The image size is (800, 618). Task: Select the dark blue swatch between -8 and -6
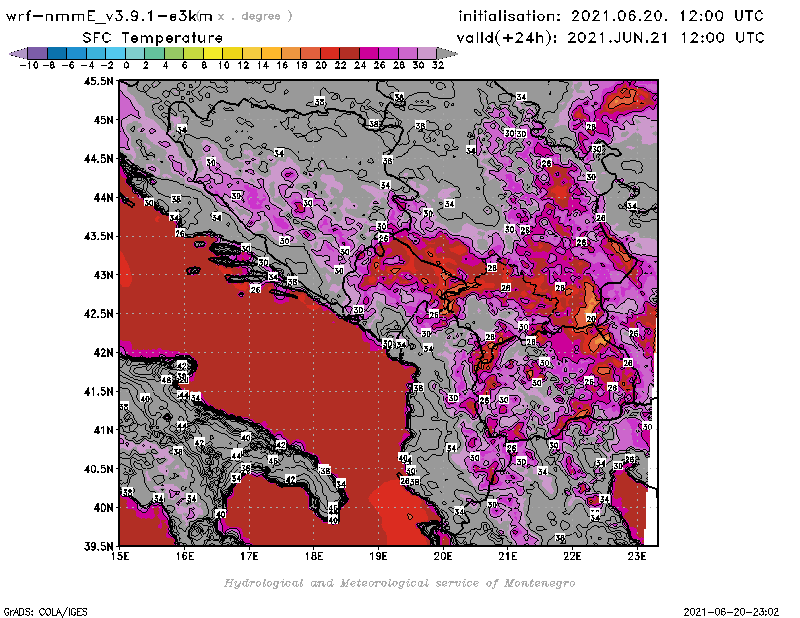click(57, 54)
